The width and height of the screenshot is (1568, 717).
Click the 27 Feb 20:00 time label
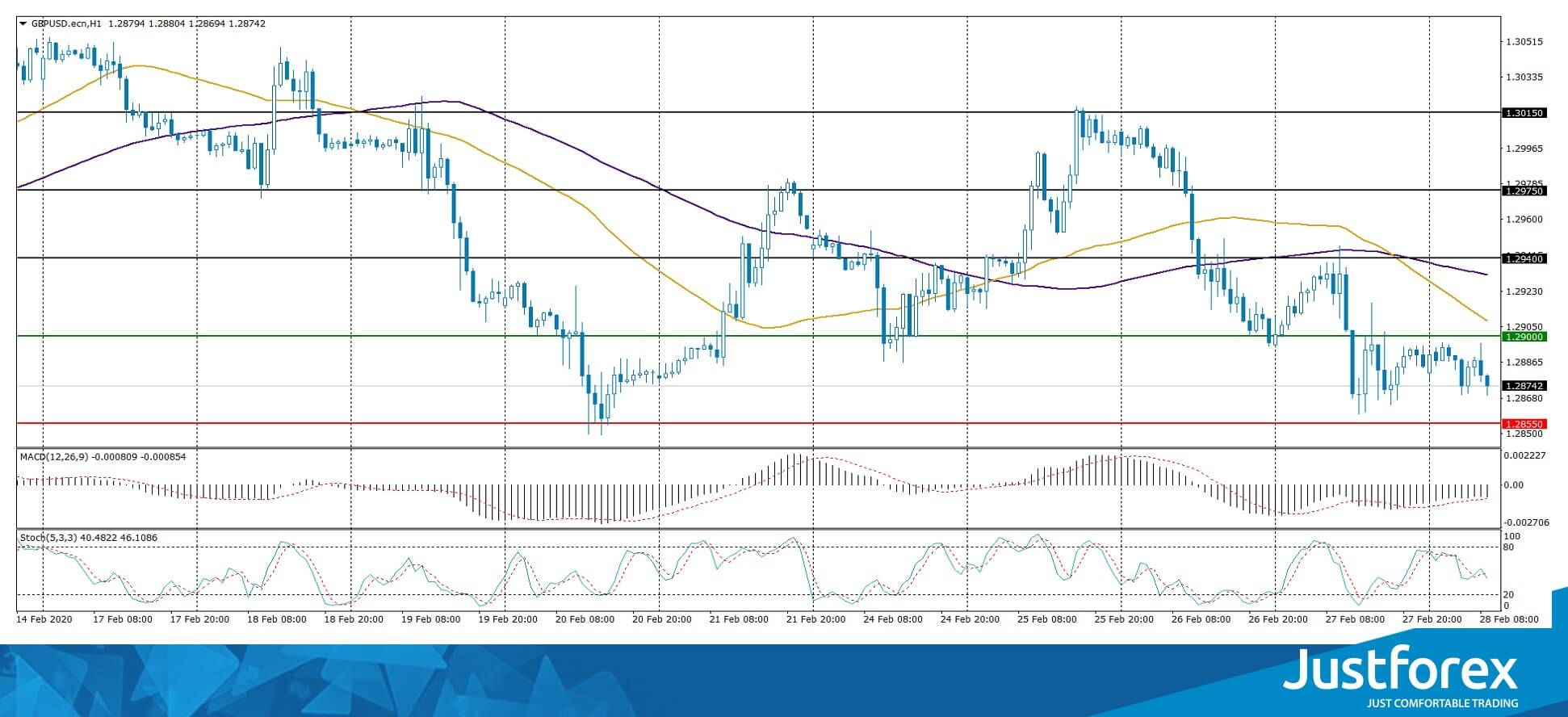(x=1432, y=619)
